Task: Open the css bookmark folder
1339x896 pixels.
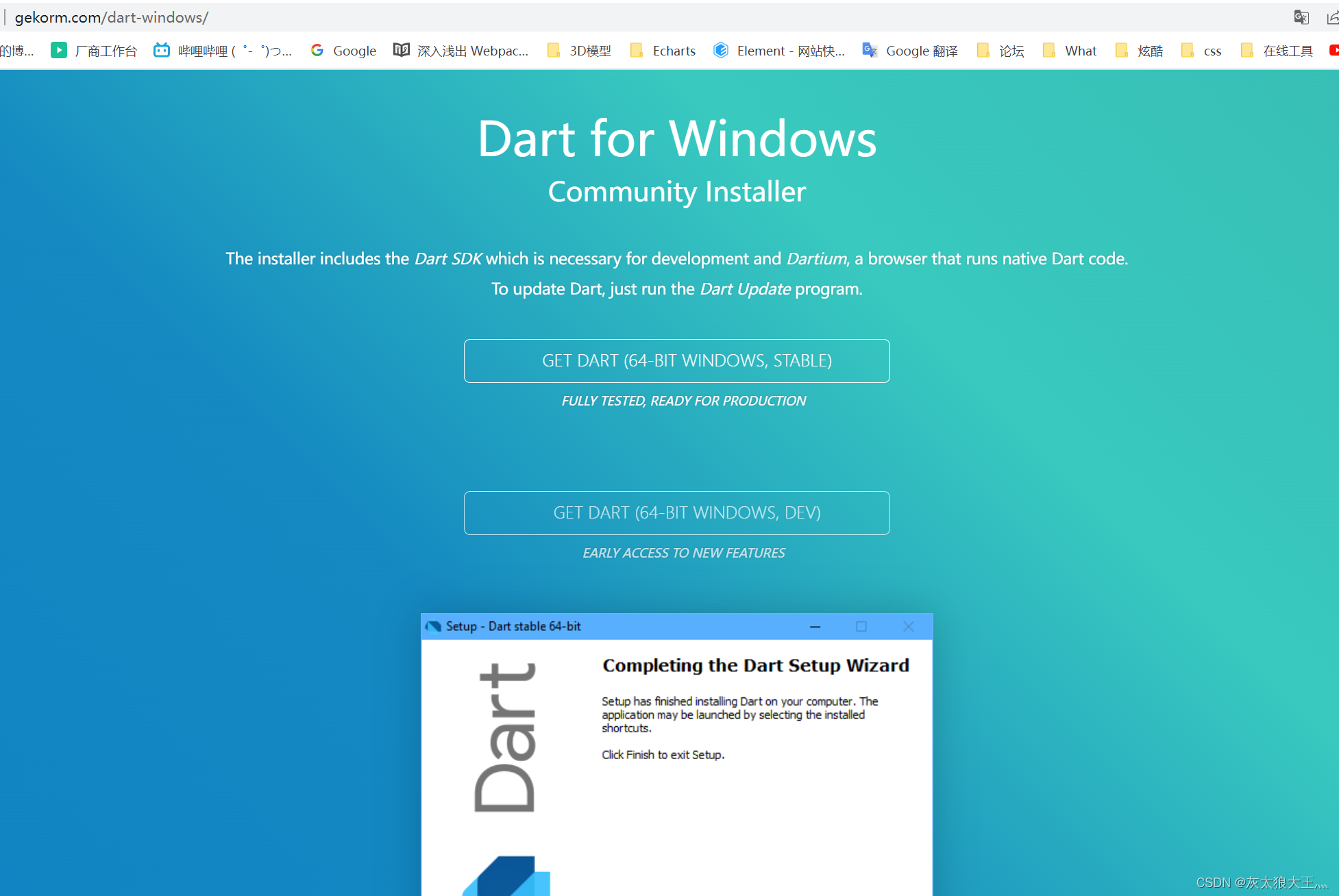Action: pos(1201,51)
